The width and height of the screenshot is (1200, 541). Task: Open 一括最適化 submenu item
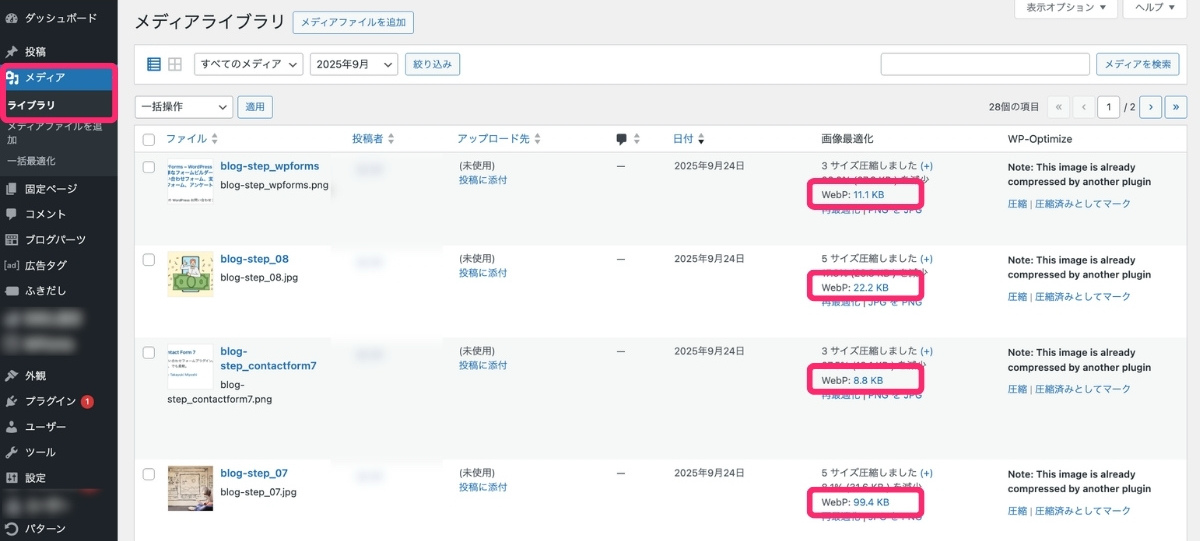(x=31, y=160)
